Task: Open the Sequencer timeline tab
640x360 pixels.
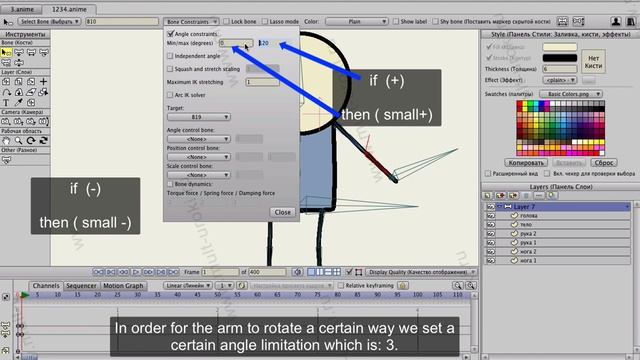Action: (81, 286)
